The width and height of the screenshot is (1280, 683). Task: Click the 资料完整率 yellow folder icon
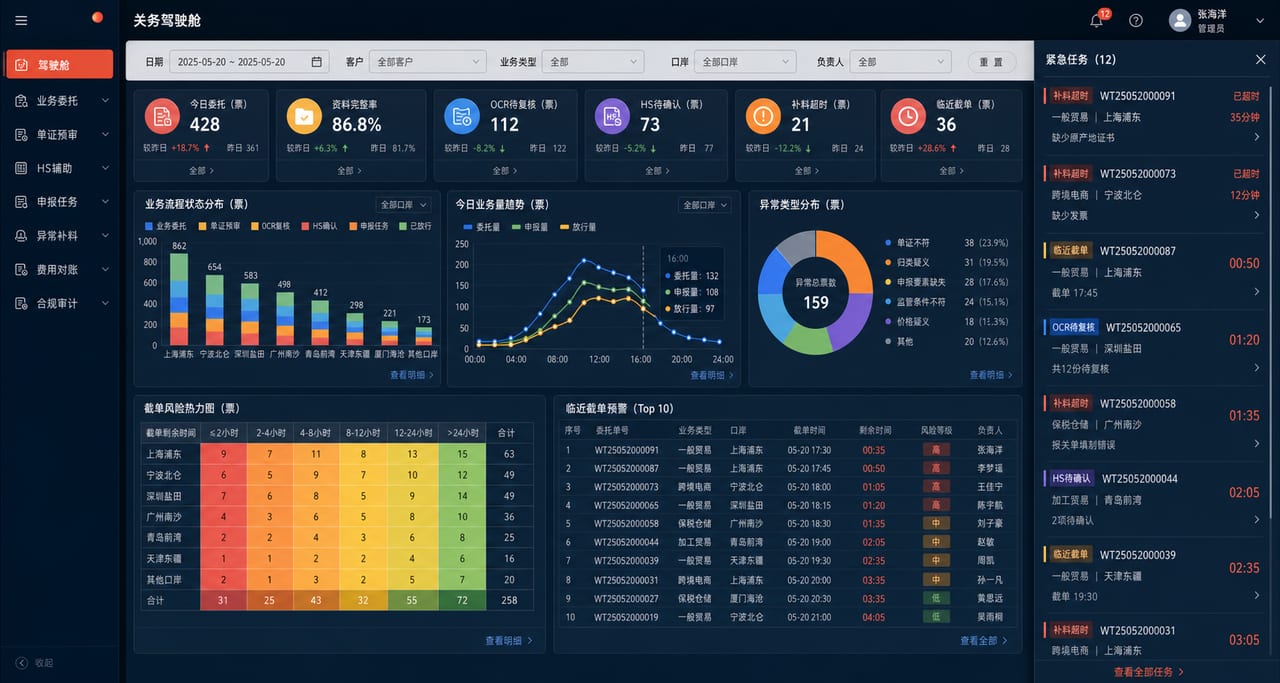[x=304, y=116]
